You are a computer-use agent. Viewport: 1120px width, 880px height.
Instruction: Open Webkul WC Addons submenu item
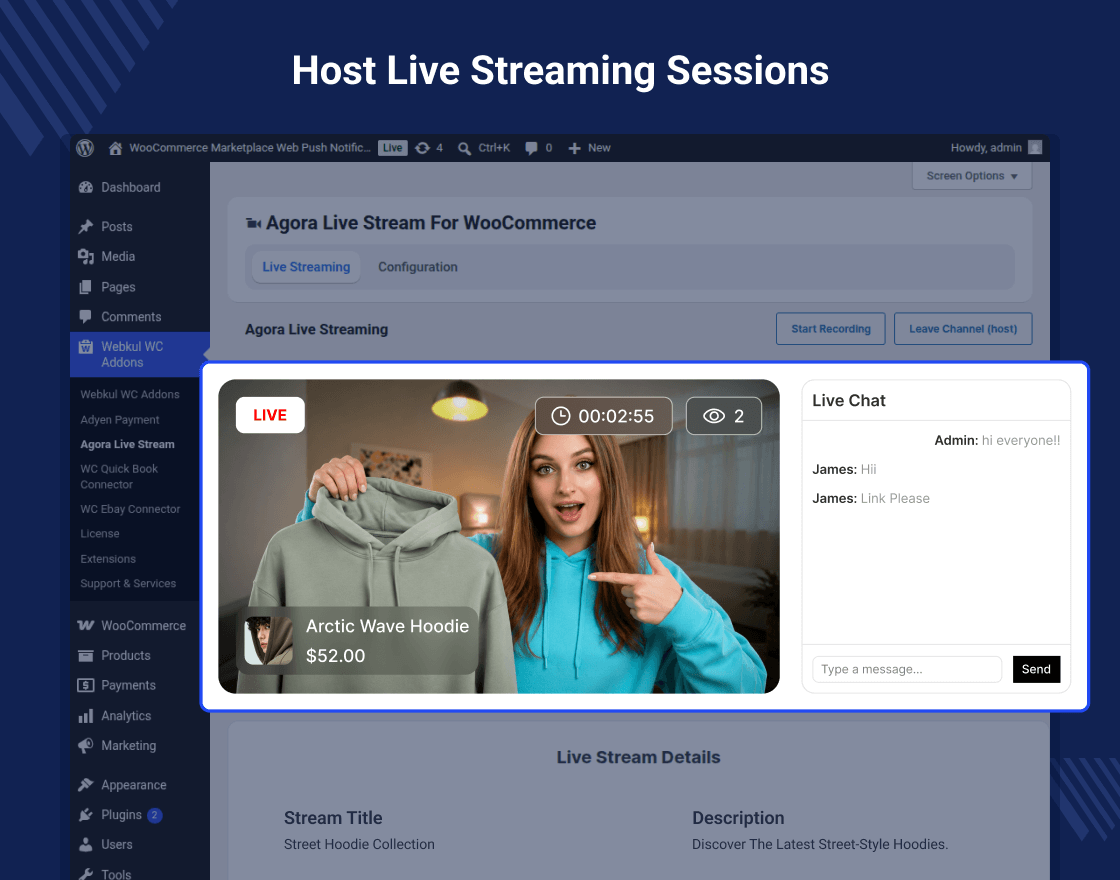tap(130, 394)
